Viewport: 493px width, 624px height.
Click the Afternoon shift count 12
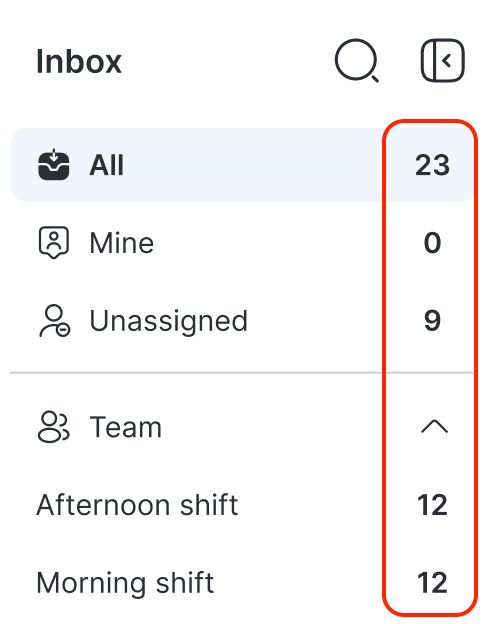pyautogui.click(x=433, y=505)
